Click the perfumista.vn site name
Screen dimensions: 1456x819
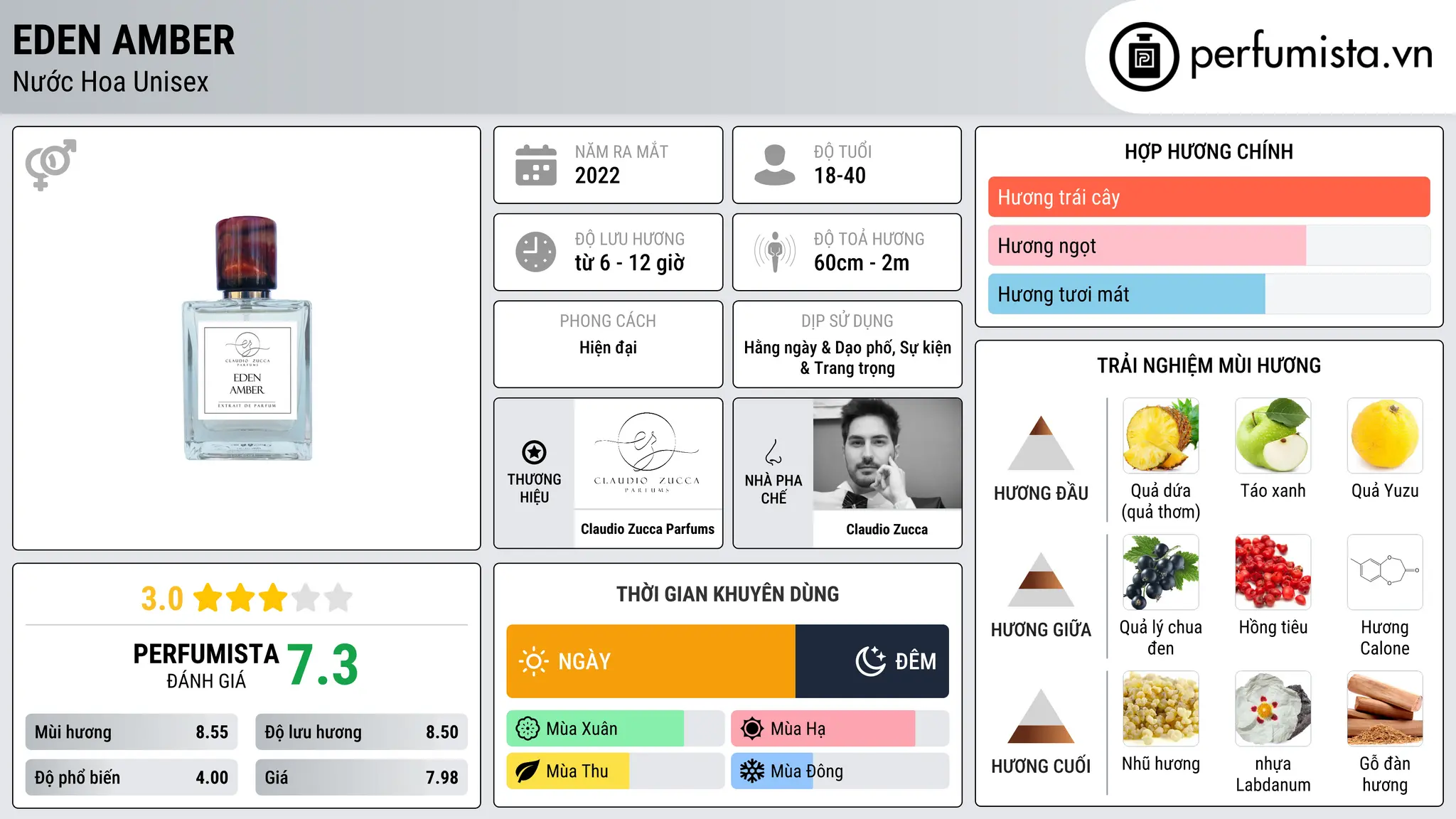pyautogui.click(x=1312, y=54)
